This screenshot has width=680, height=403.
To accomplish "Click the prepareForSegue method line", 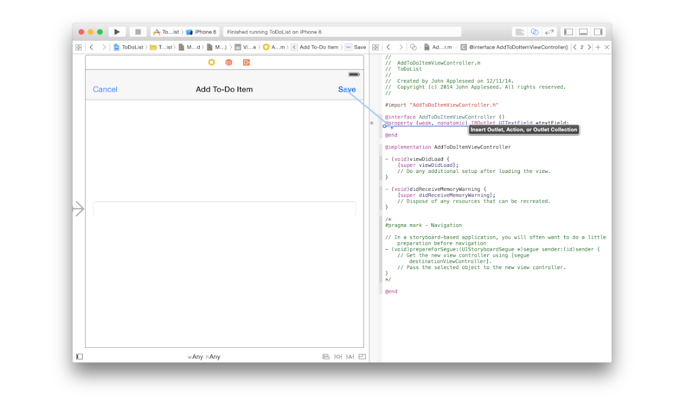I will pyautogui.click(x=492, y=249).
